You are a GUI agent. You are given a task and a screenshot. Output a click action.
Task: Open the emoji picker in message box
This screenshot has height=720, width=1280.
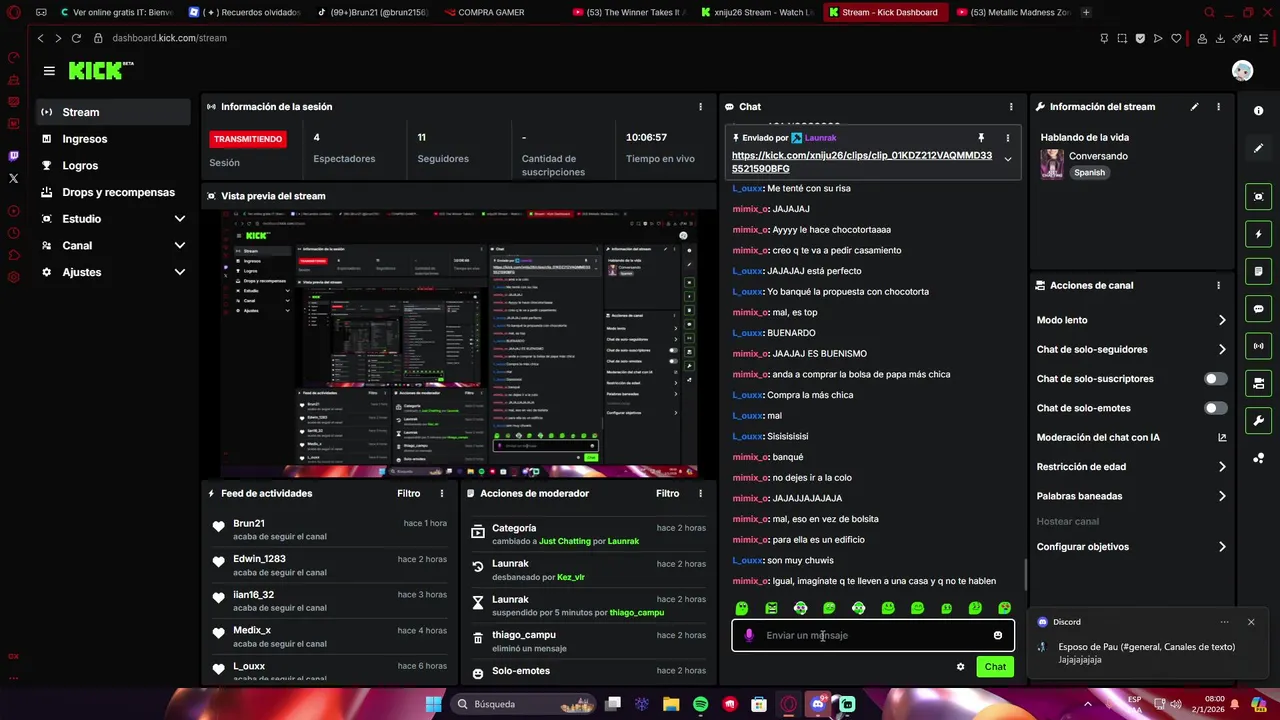(x=998, y=636)
